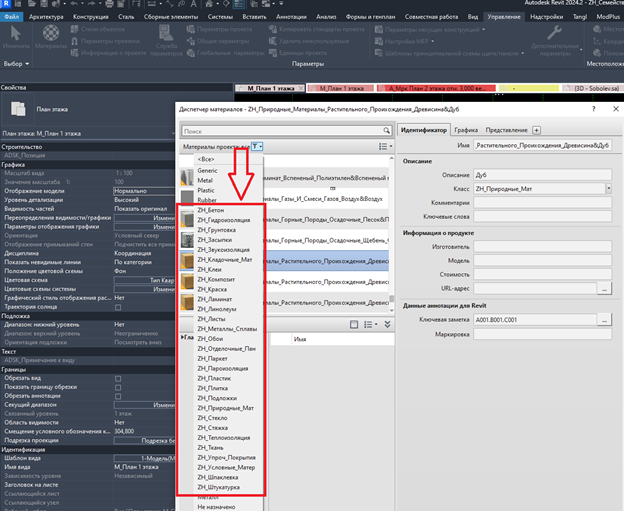Screen dimensions: 624x511
Task: Click Project Units (Единицы проекта) icon
Action: (x=273, y=53)
